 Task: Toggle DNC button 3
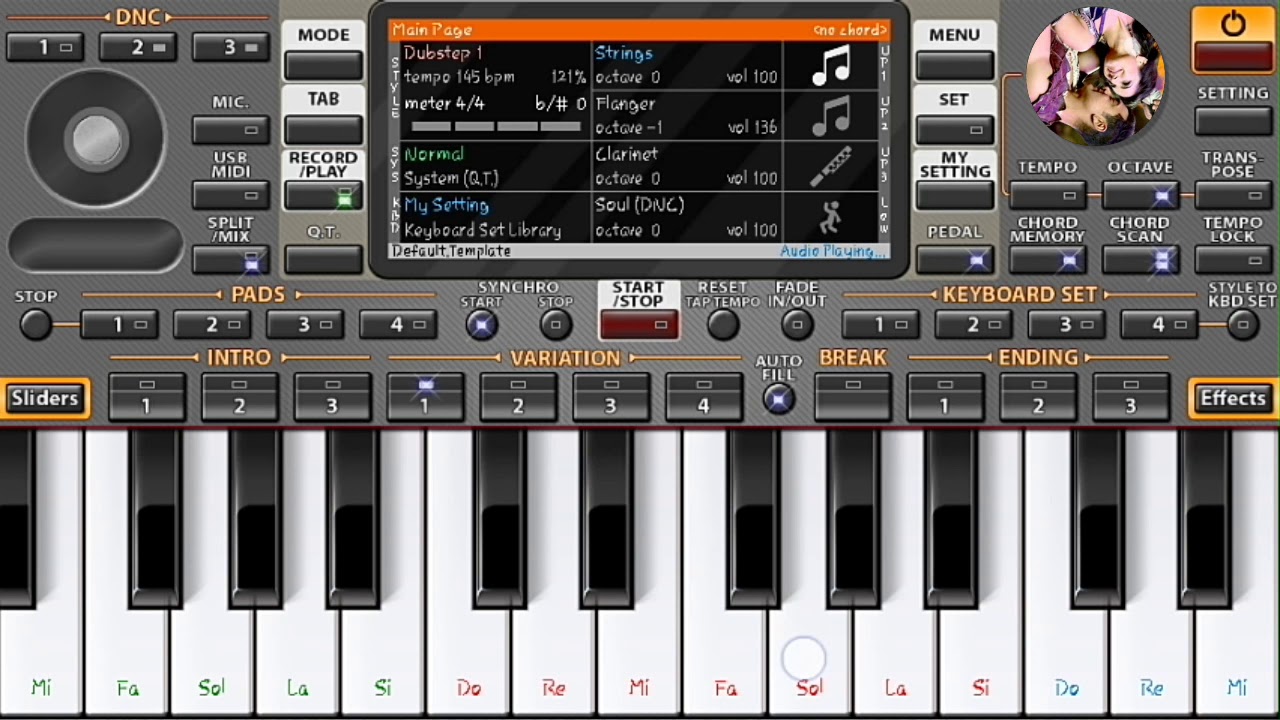point(231,47)
